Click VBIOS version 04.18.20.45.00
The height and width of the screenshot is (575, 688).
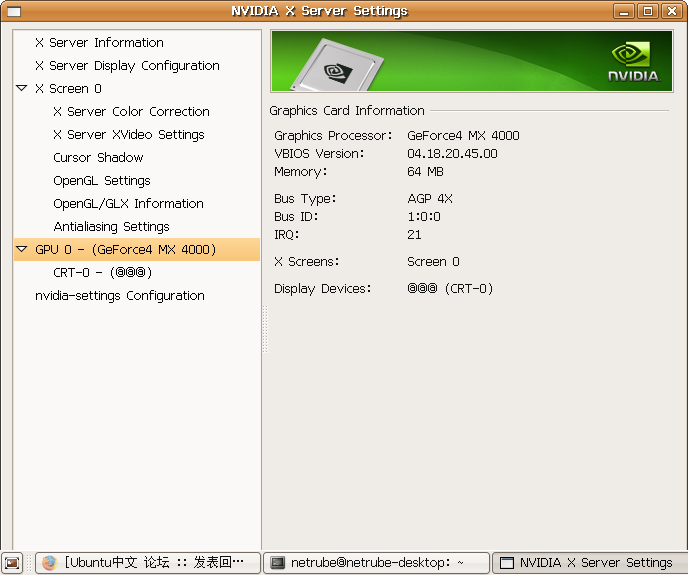coord(452,154)
